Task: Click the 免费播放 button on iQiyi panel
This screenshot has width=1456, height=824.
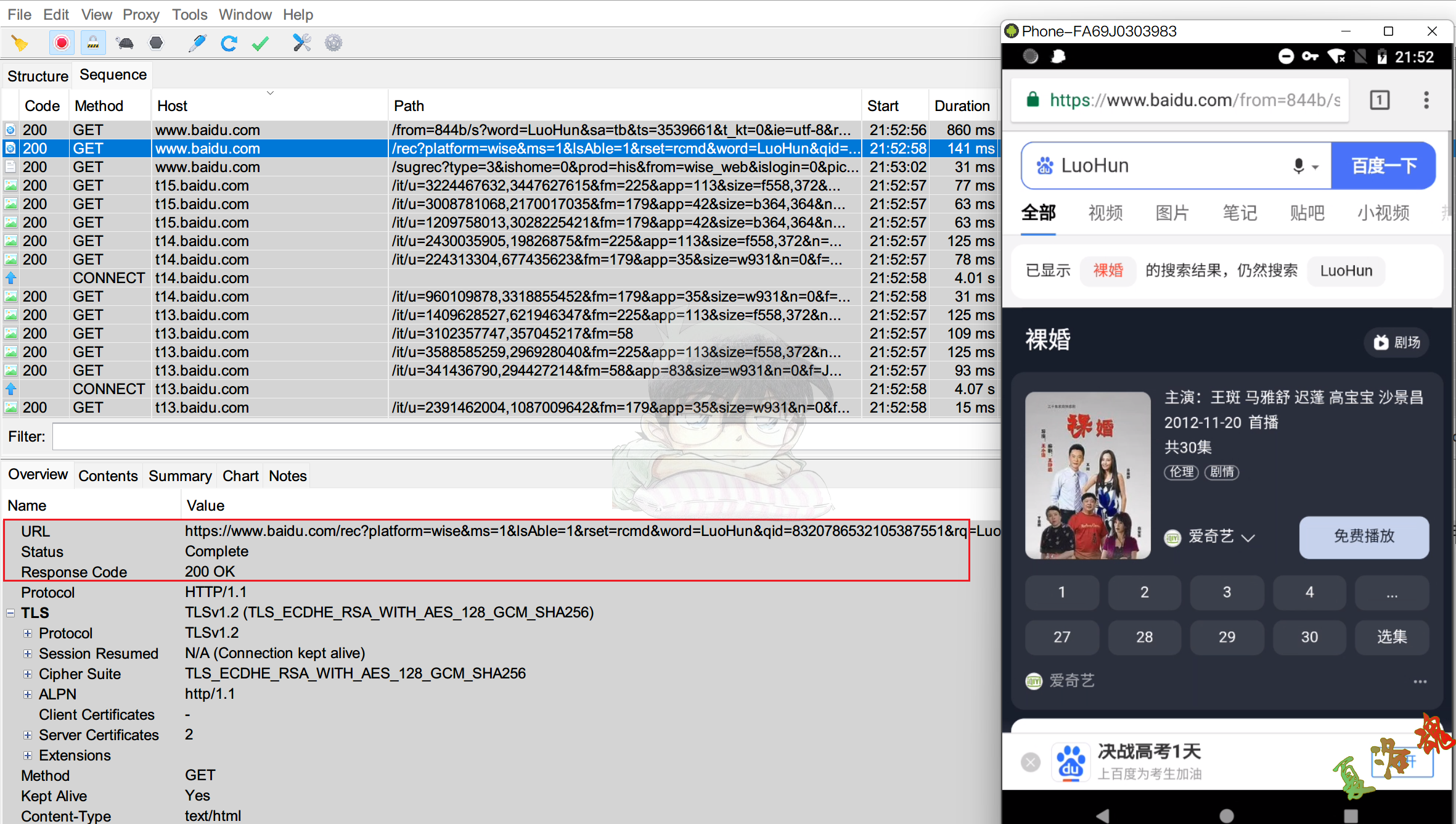Action: [x=1361, y=538]
